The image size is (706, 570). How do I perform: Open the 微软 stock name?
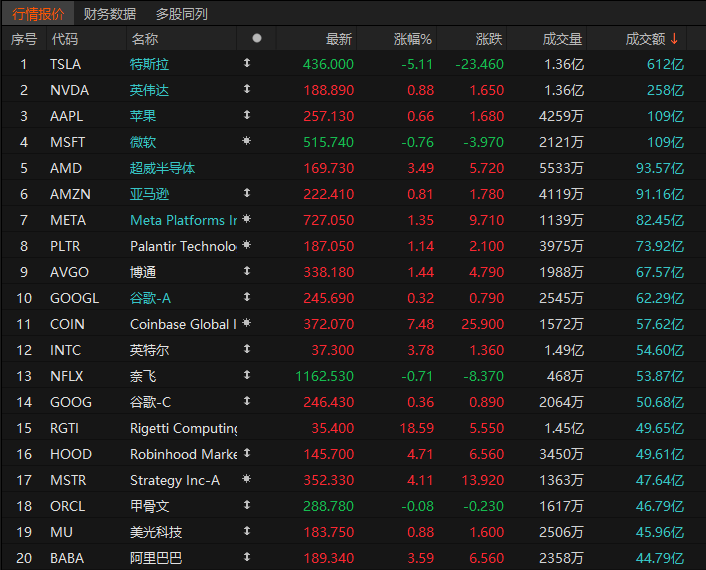[143, 142]
